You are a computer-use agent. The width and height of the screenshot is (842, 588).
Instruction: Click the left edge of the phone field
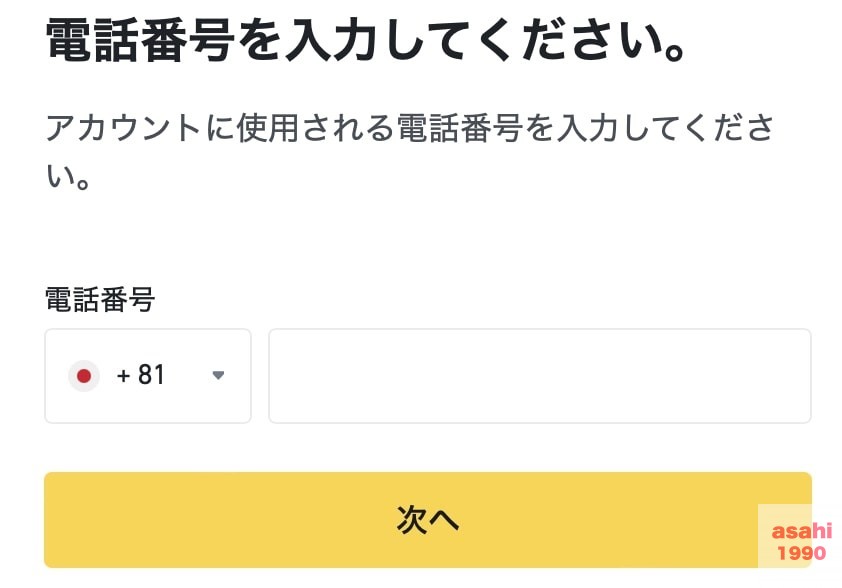tap(285, 376)
